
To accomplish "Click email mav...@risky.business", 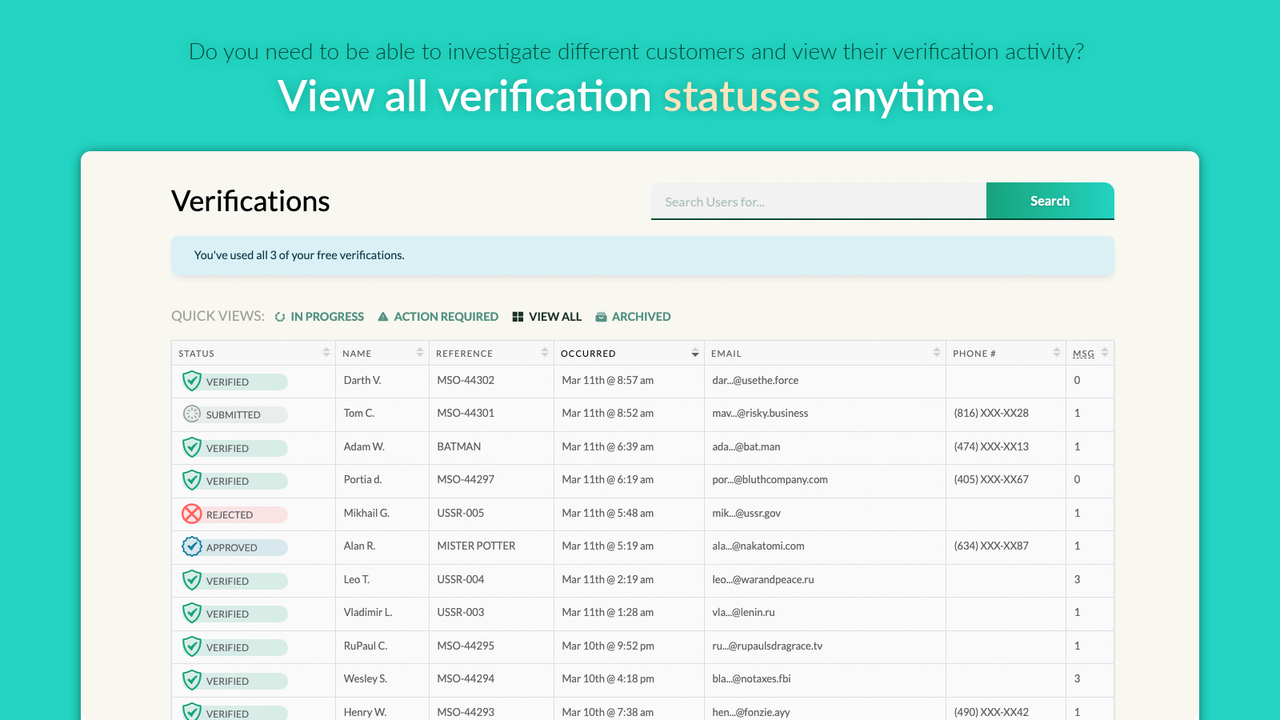I will pos(760,413).
